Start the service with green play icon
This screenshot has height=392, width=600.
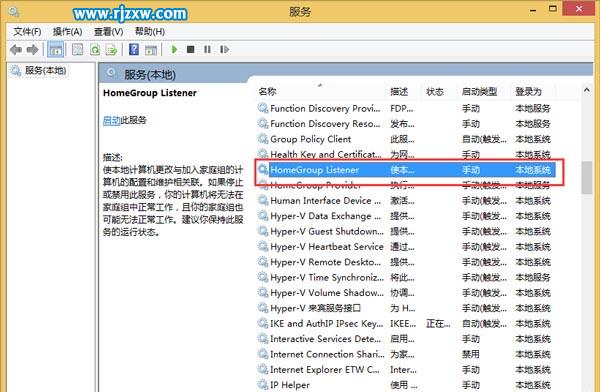tap(174, 49)
